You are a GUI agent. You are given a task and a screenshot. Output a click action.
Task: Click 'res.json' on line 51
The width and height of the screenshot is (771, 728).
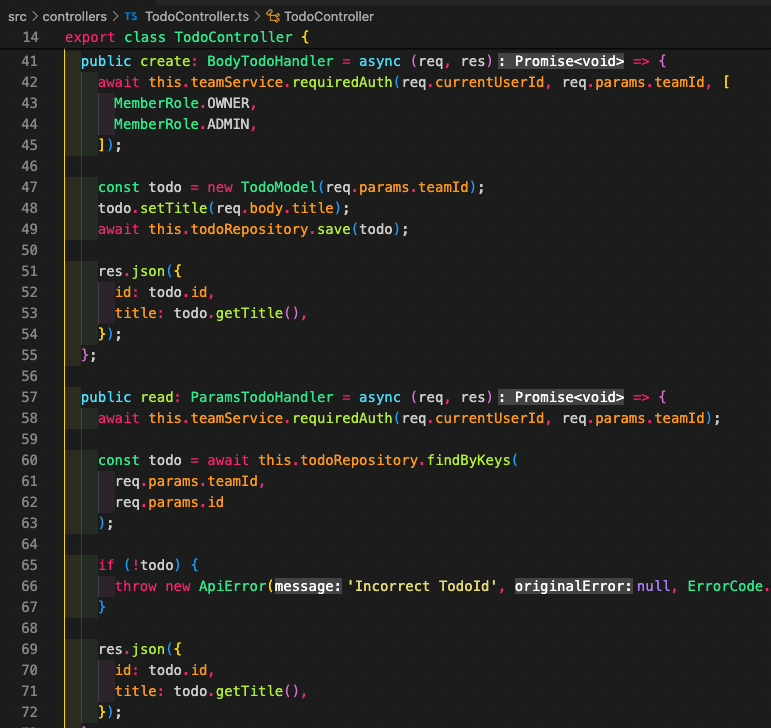point(131,271)
